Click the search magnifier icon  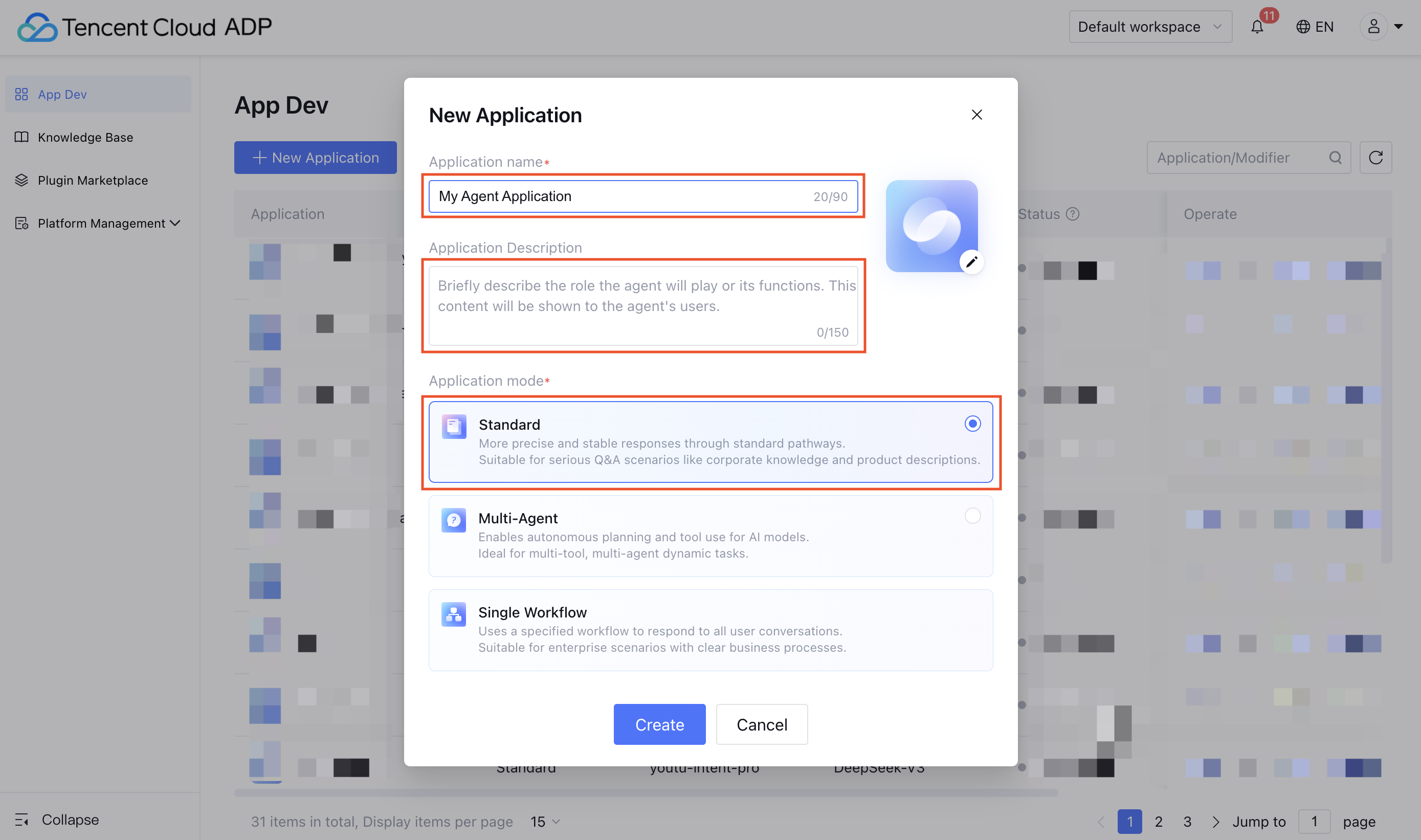click(1335, 158)
